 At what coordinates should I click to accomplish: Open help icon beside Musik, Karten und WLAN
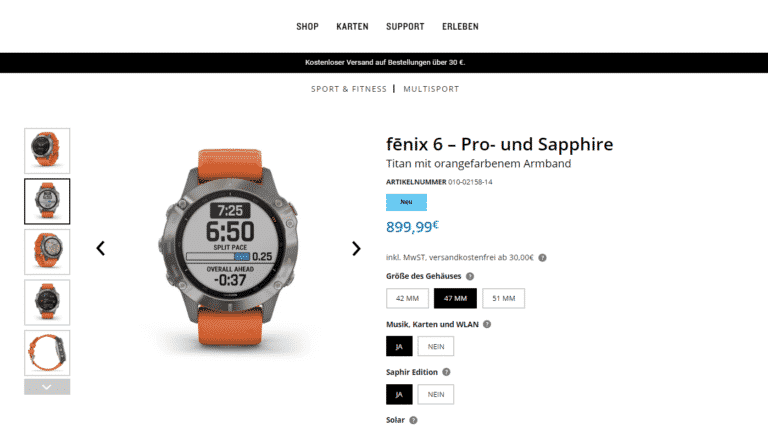click(487, 324)
